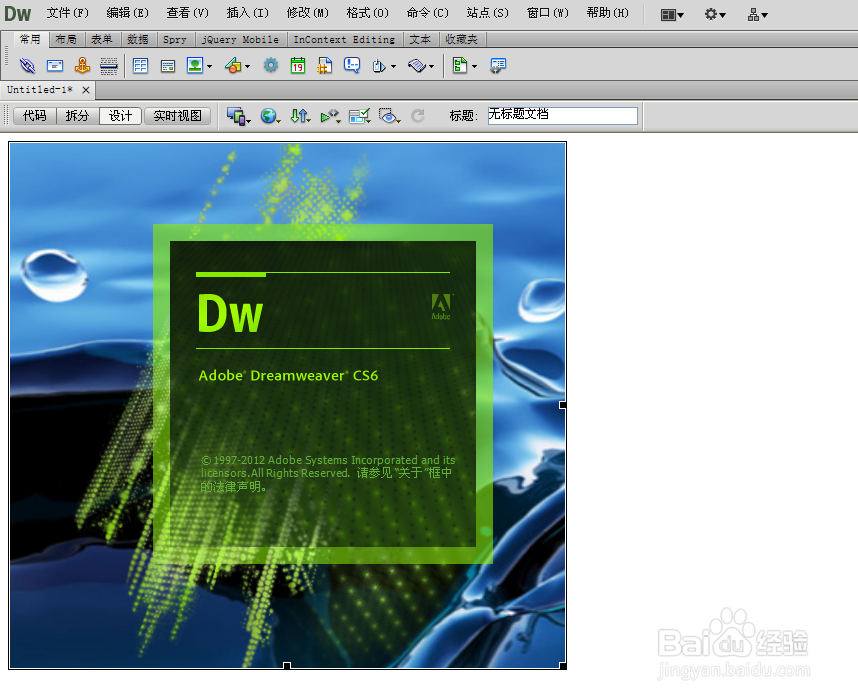The height and width of the screenshot is (699, 858).
Task: Select the Dreamweaver CS6 splash image in document
Action: pyautogui.click(x=287, y=405)
